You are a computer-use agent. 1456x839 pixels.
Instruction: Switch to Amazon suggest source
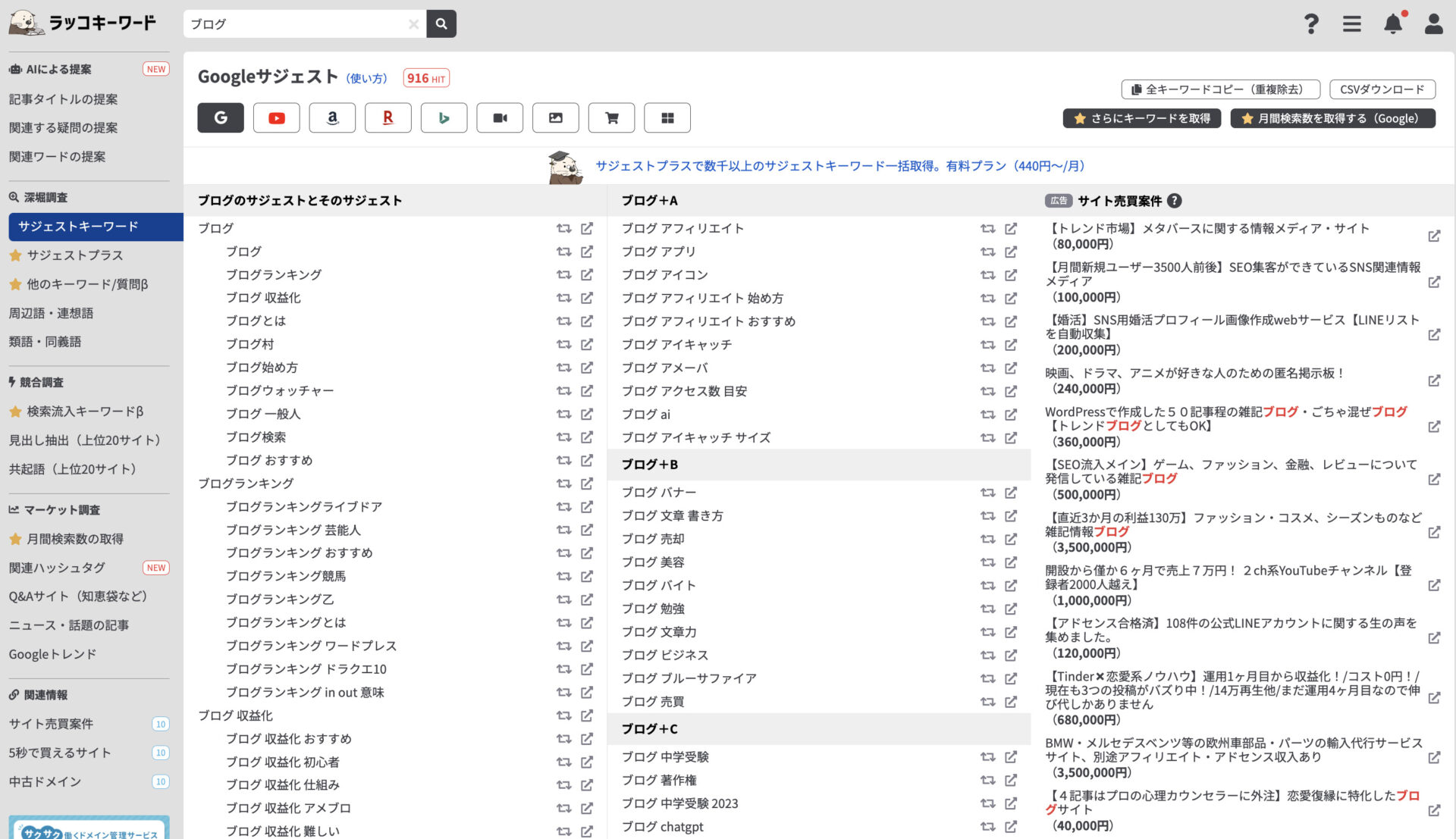[332, 117]
